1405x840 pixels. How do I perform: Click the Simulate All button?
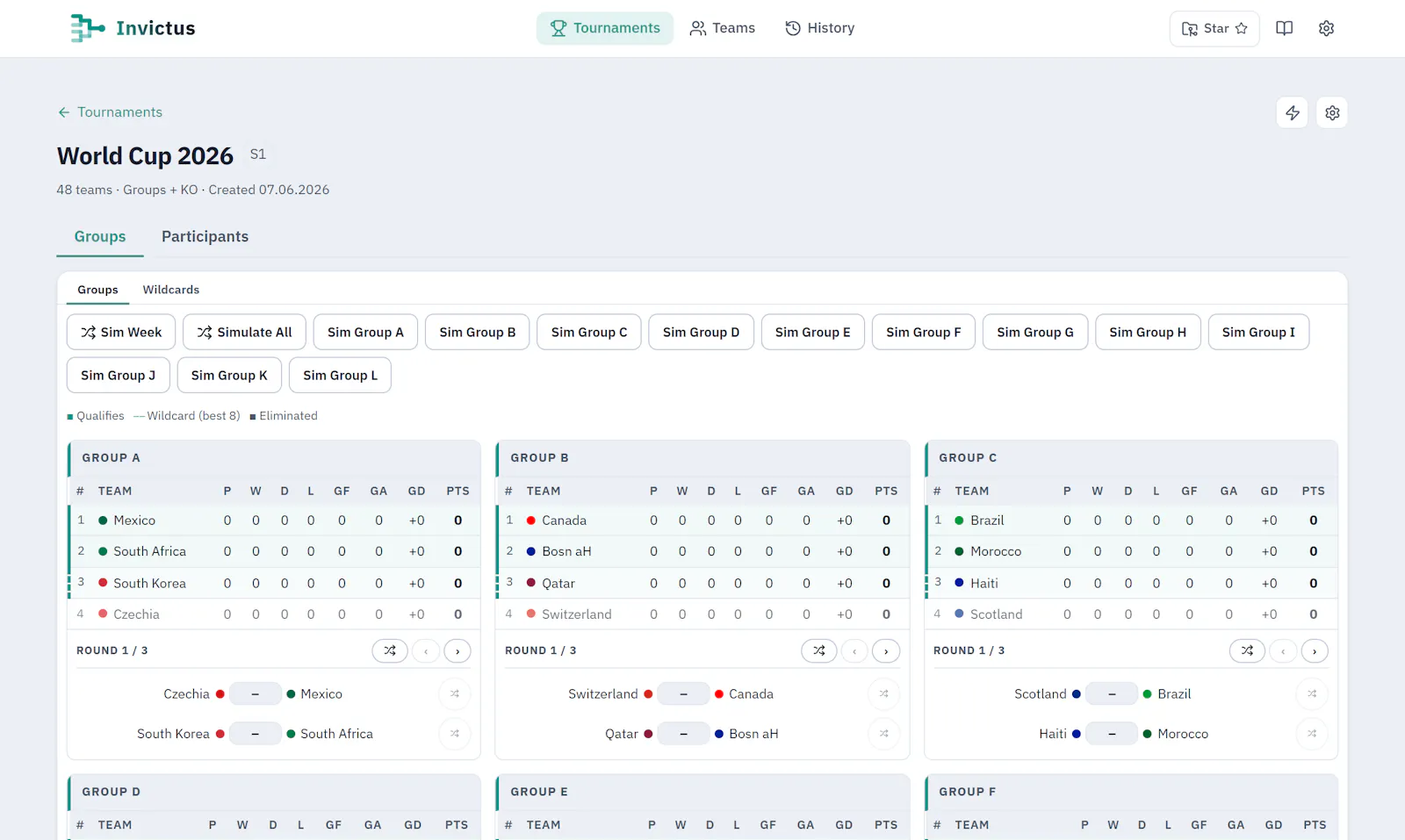click(x=244, y=333)
